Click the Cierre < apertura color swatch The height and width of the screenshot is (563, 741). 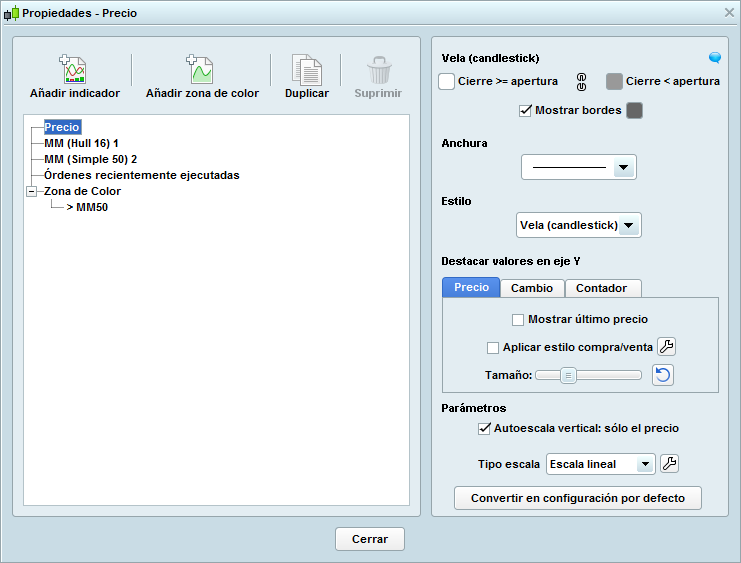tap(614, 82)
